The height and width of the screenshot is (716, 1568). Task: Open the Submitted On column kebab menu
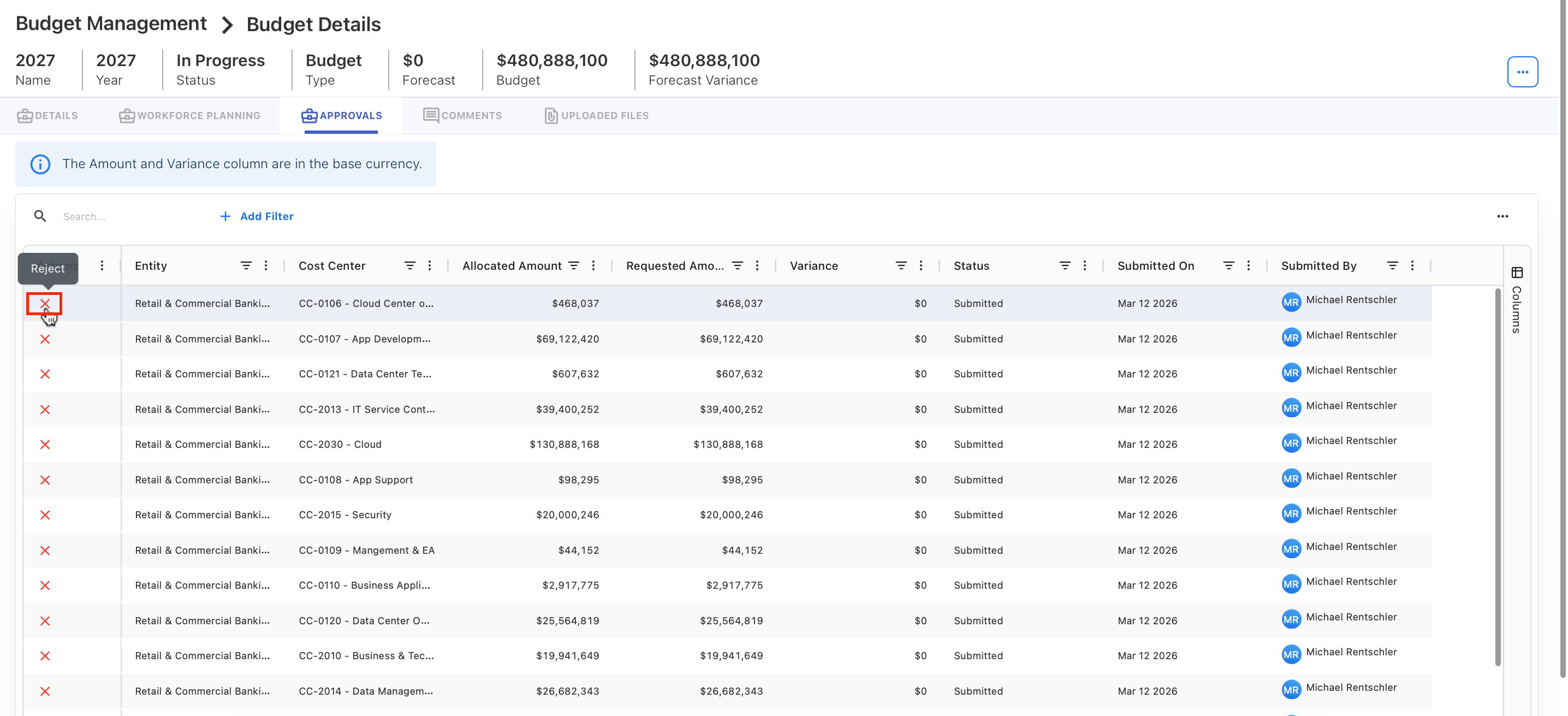[1249, 265]
